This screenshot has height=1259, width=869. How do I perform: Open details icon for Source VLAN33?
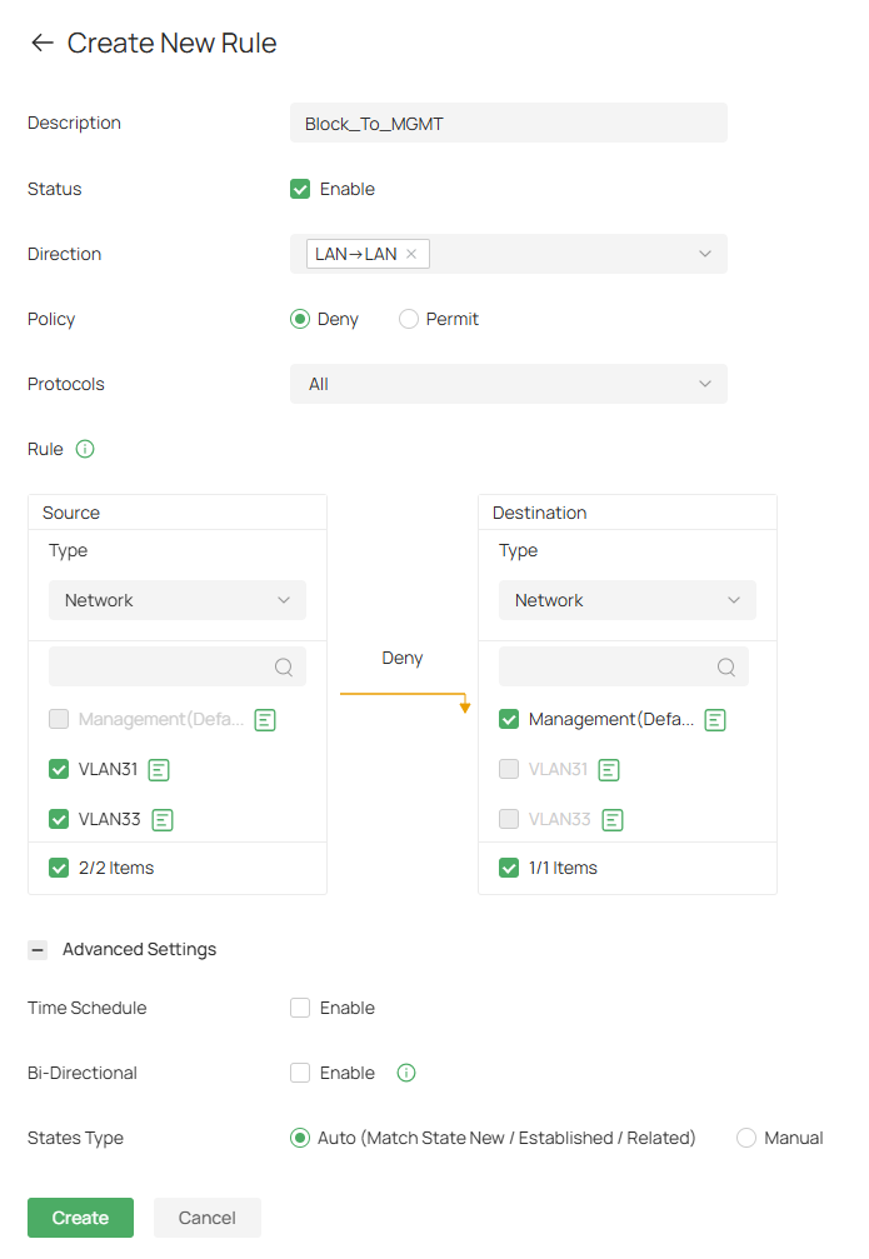163,819
